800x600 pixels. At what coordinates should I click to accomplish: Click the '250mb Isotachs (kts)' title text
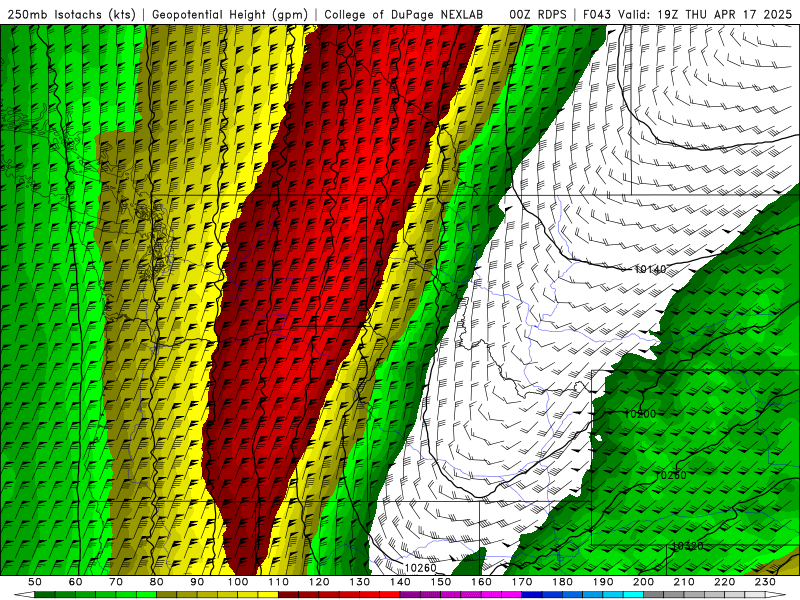coord(71,15)
